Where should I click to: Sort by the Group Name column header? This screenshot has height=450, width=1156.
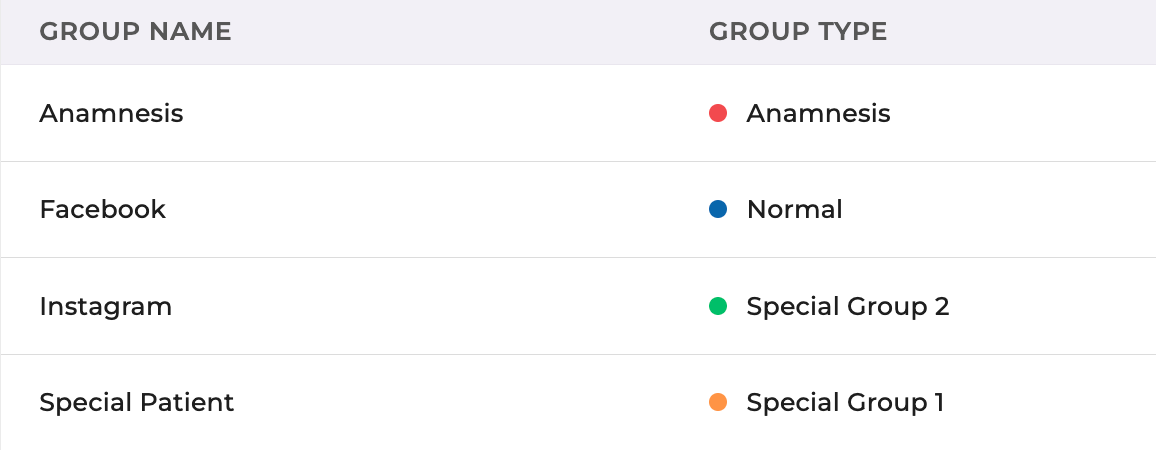pos(135,32)
